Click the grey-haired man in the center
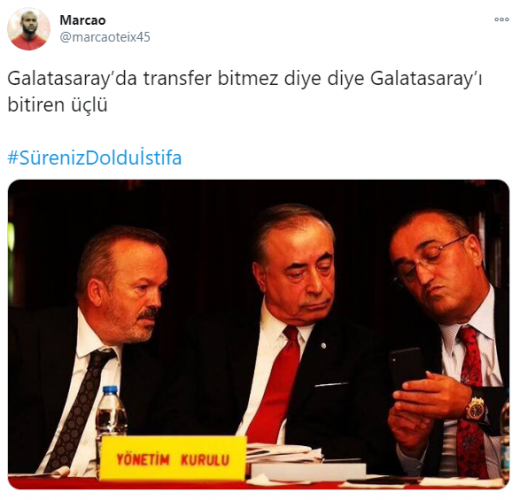This screenshot has height=500, width=519. 290,327
